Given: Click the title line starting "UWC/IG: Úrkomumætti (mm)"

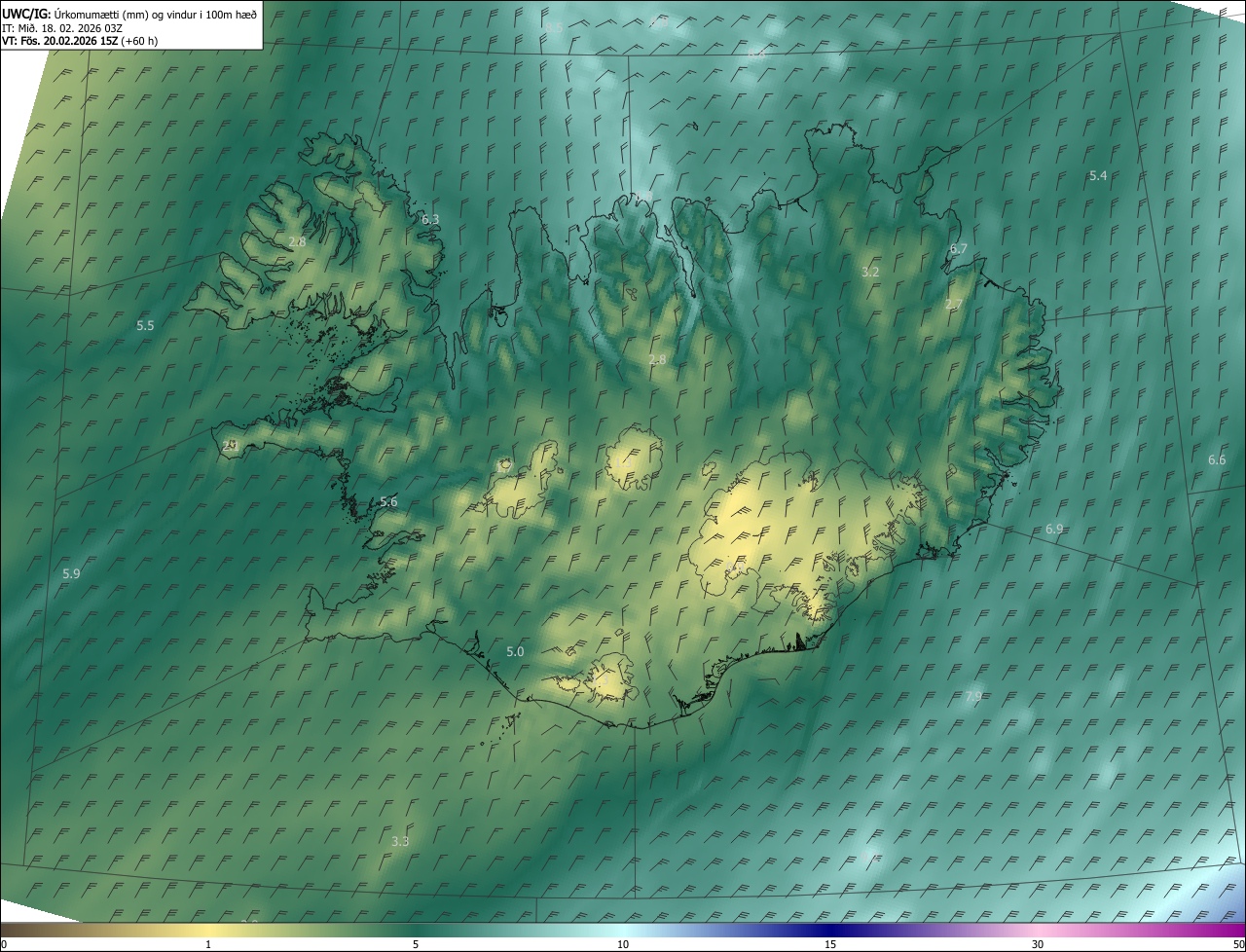Looking at the screenshot, I should (x=129, y=14).
